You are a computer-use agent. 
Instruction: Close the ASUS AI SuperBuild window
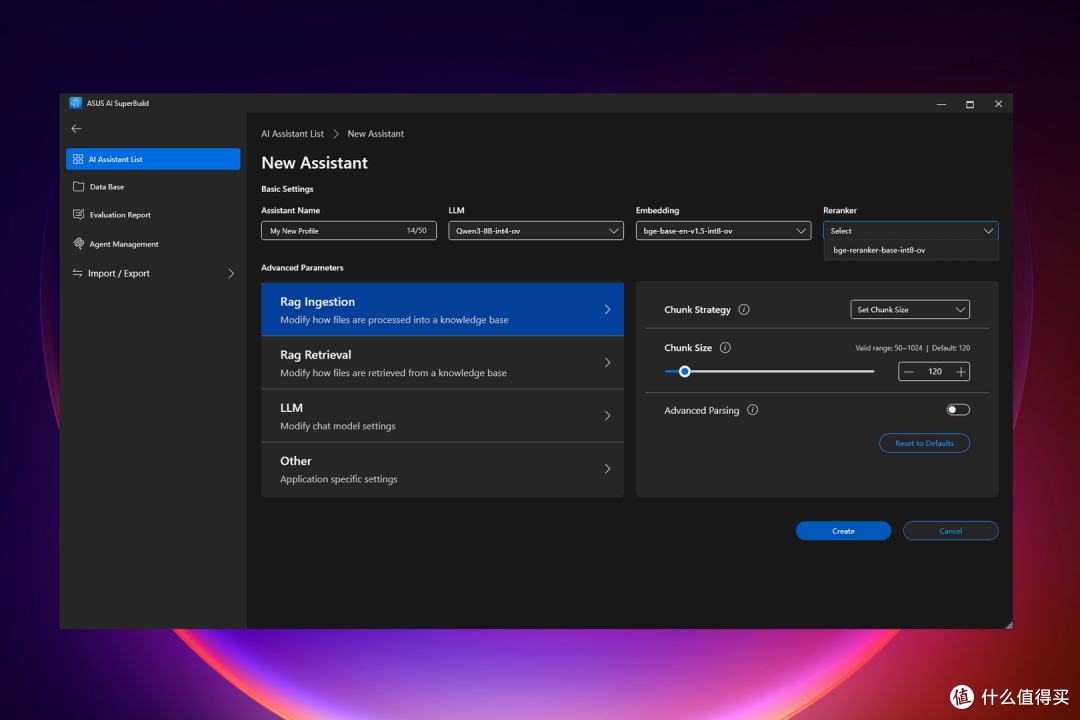(998, 104)
